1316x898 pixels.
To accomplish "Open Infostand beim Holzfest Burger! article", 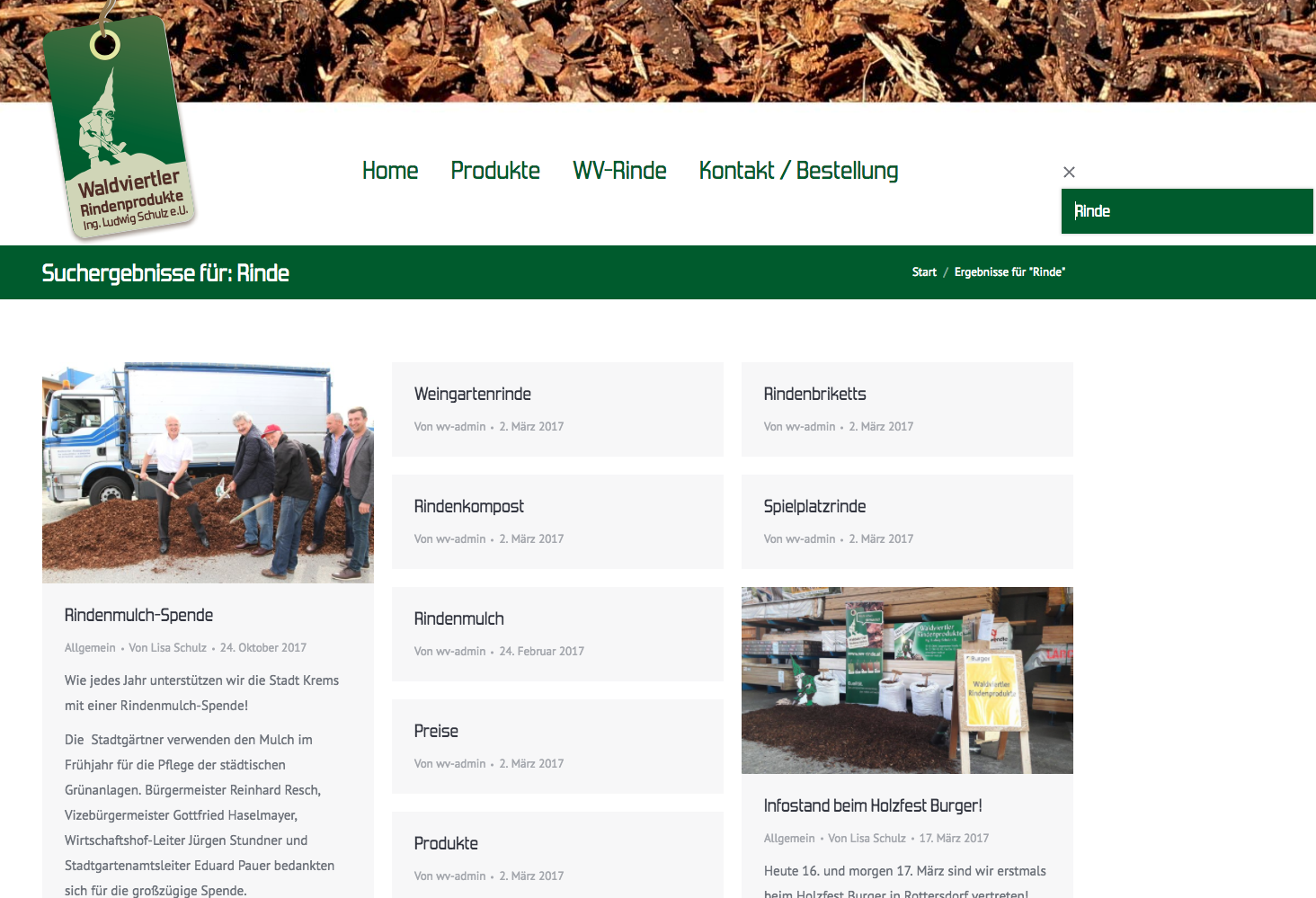I will [873, 805].
